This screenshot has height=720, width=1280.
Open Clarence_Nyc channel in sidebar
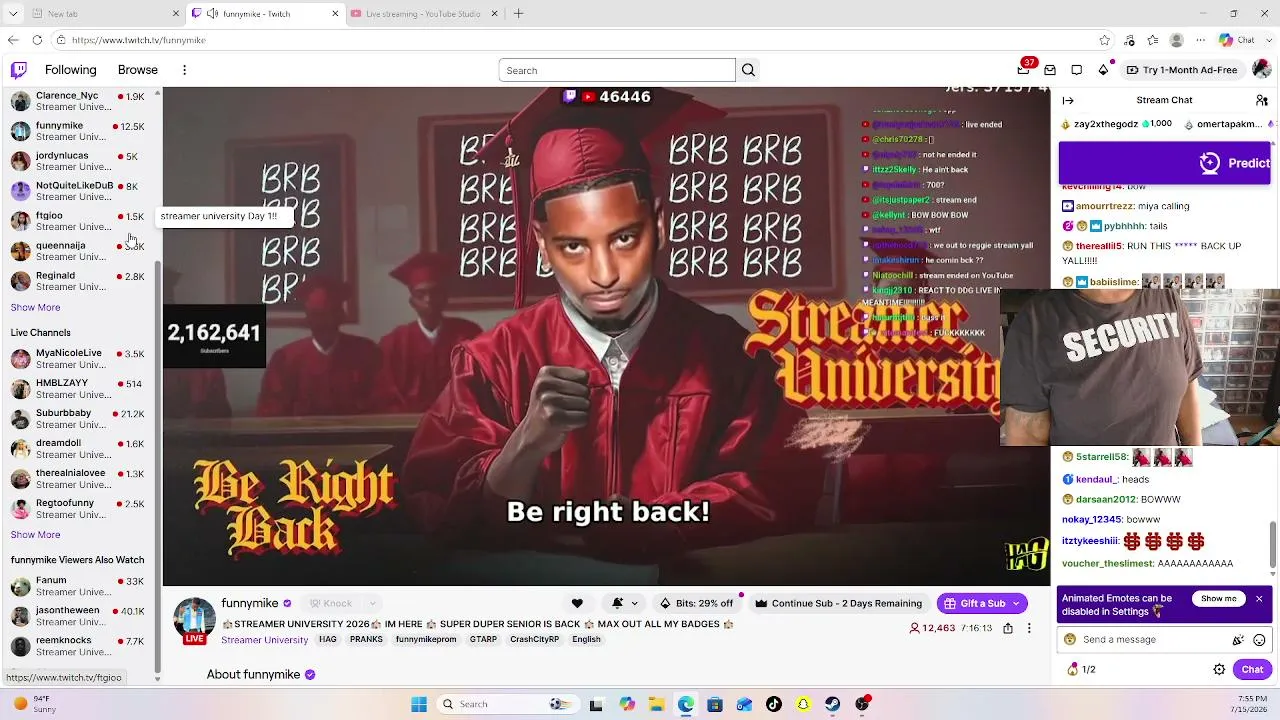point(78,102)
